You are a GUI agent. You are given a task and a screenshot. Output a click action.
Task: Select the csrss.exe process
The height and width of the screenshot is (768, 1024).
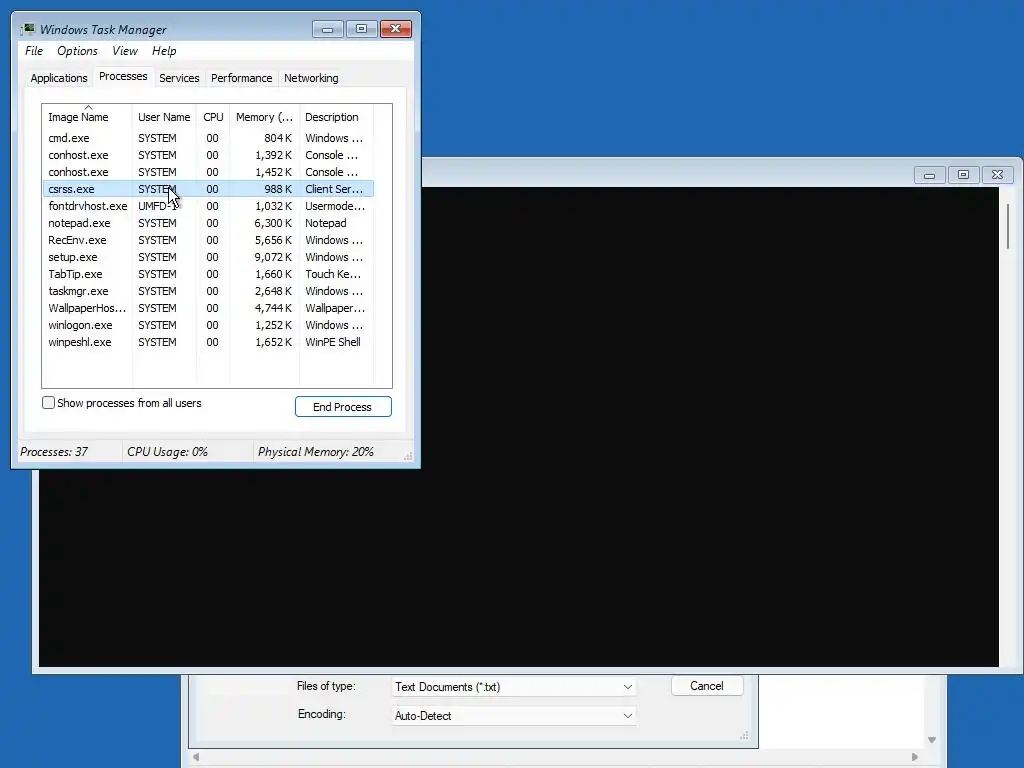click(208, 189)
